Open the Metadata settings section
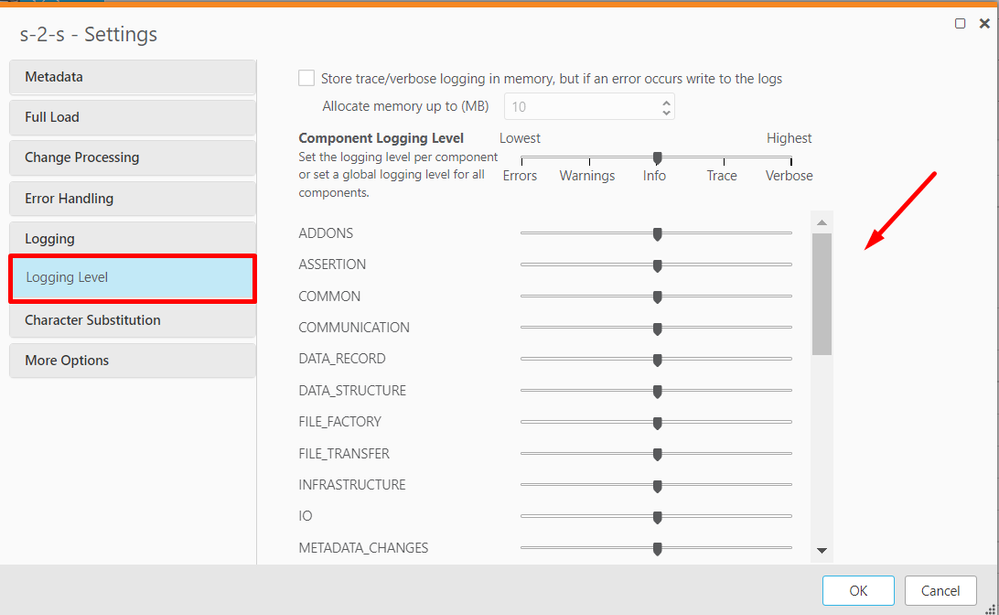Image resolution: width=999 pixels, height=615 pixels. coord(132,77)
